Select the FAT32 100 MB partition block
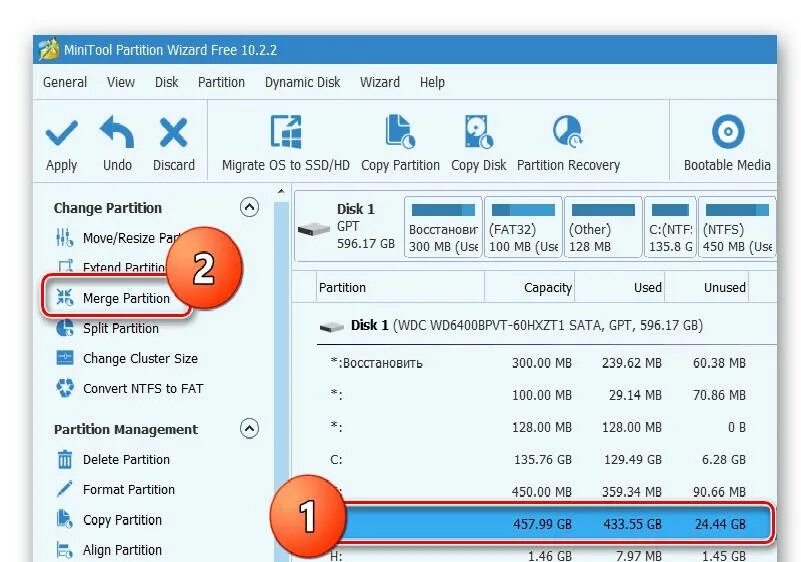The height and width of the screenshot is (562, 801). 523,227
